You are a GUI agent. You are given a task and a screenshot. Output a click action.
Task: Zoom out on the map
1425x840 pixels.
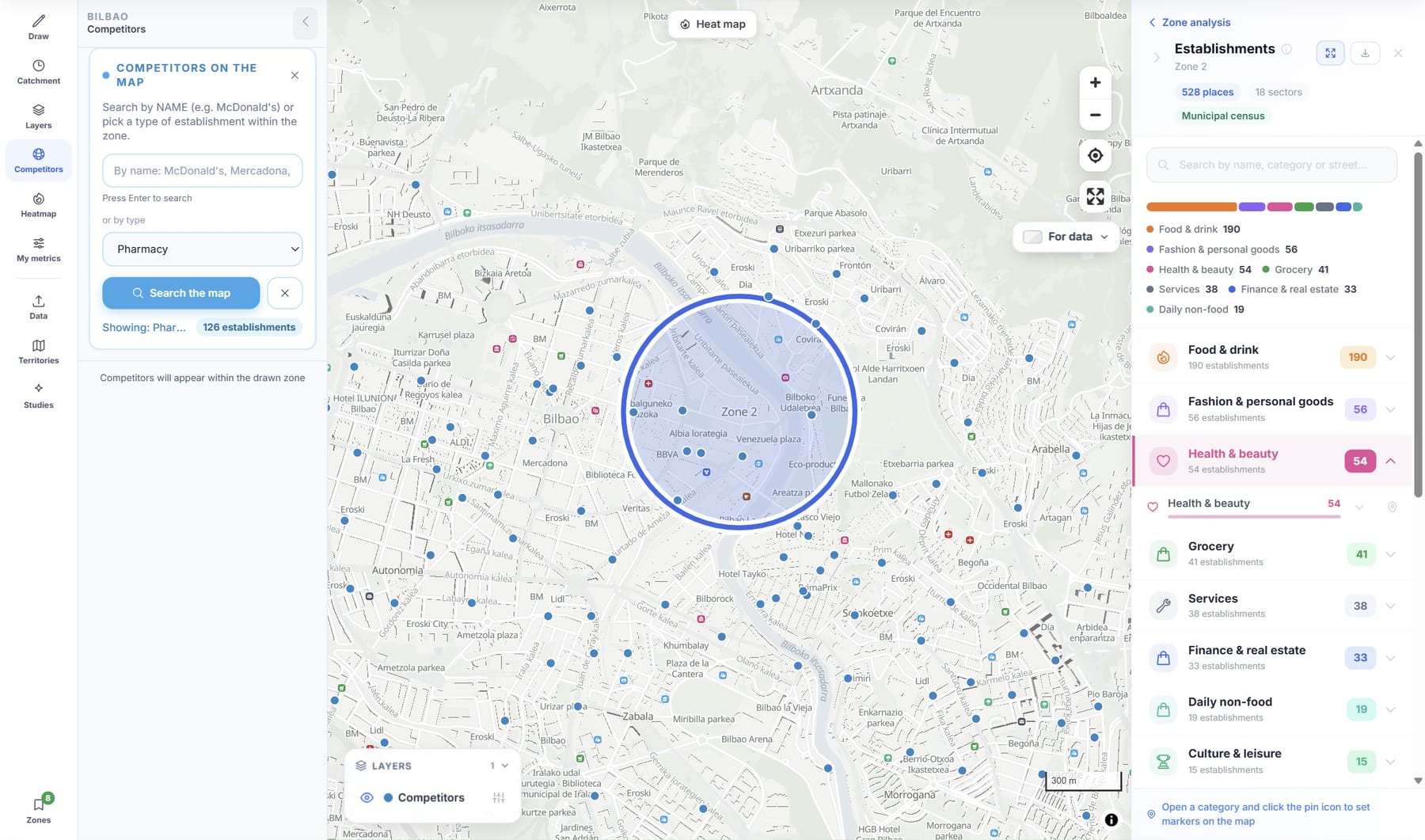pos(1095,115)
